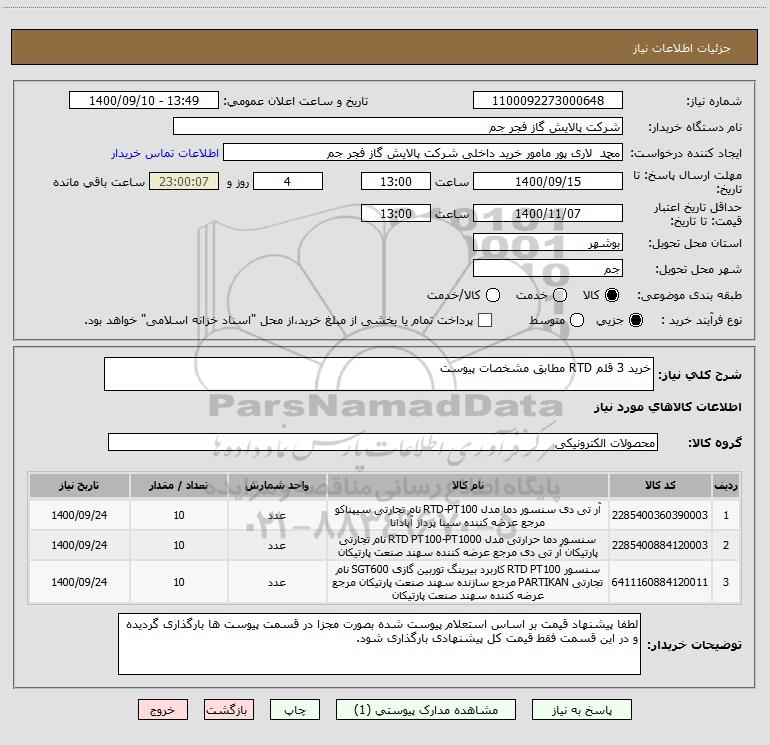This screenshot has width=770, height=745.
Task: Click the request creator field مجد لاری پور
Action: coord(423,153)
